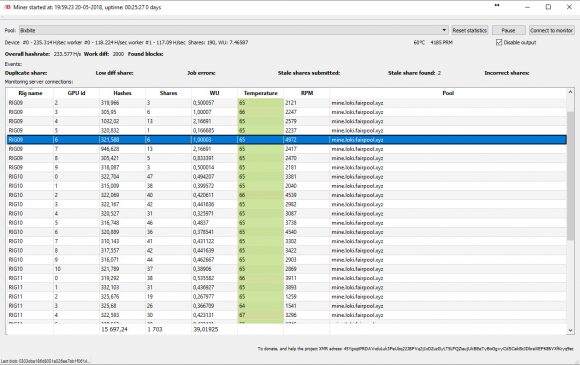
Task: Click the XMR donation address text
Action: point(459,349)
